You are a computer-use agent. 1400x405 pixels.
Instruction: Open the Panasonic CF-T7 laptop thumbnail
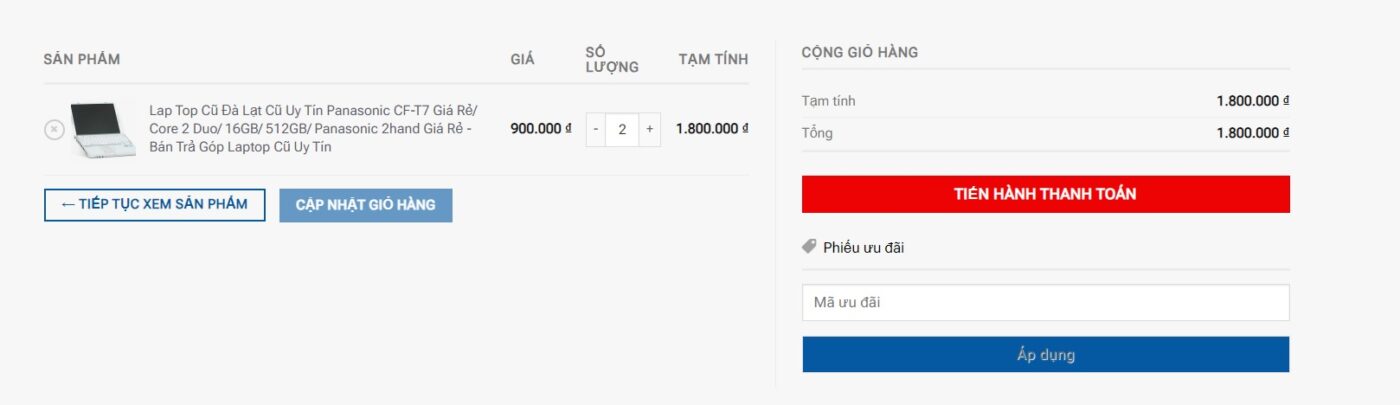(x=103, y=129)
